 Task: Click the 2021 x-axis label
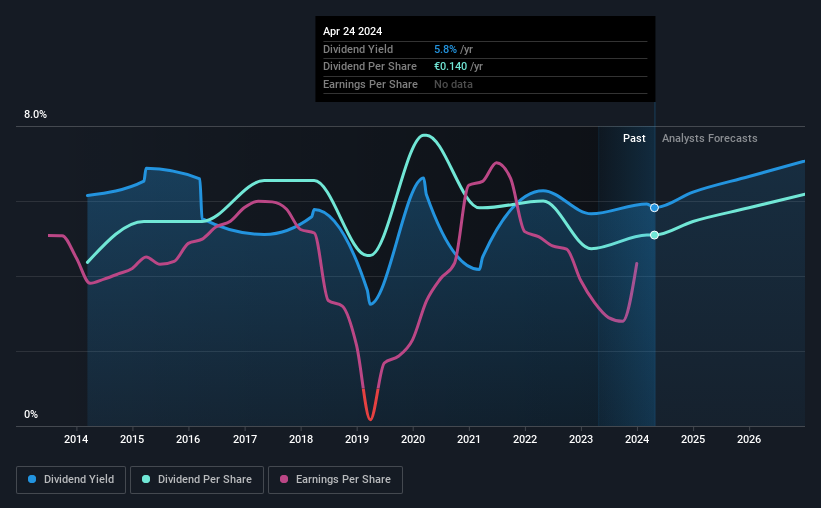click(x=469, y=439)
